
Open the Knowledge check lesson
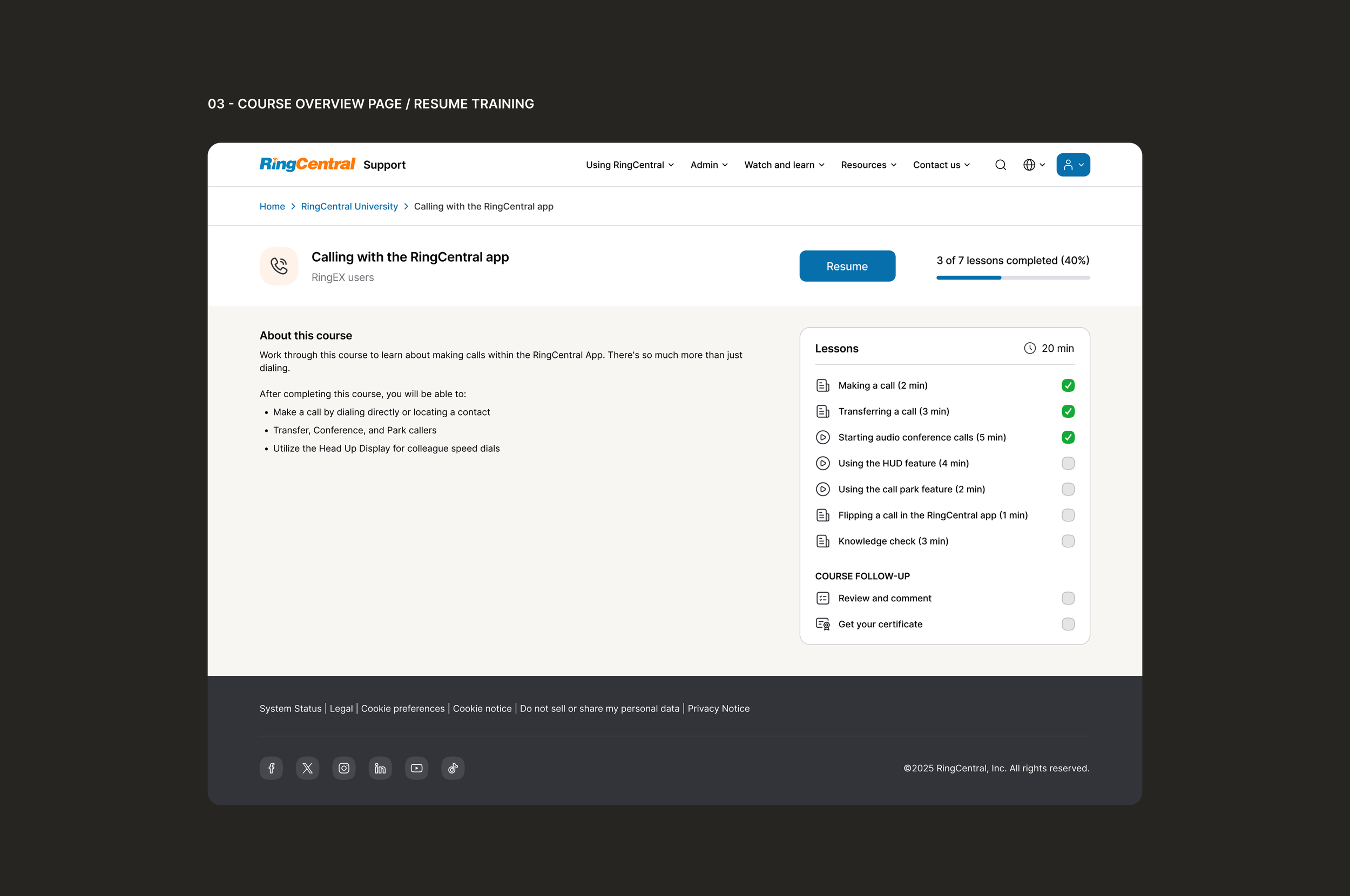pos(893,541)
